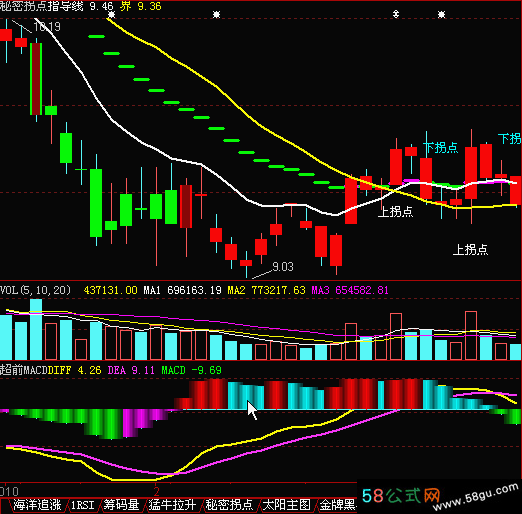Click the red 2 date marker on timeline
The height and width of the screenshot is (514, 522).
point(156,492)
